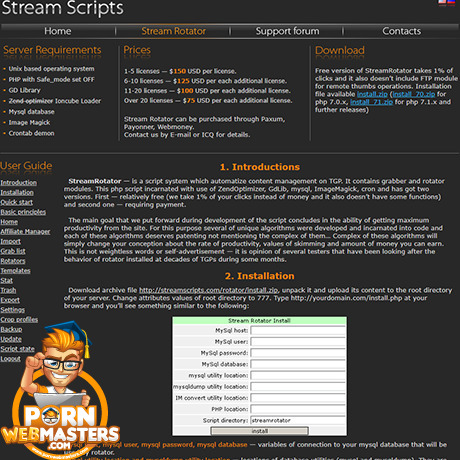Click the '$75' price text
Viewport: 460px width, 460px height.
[x=189, y=101]
